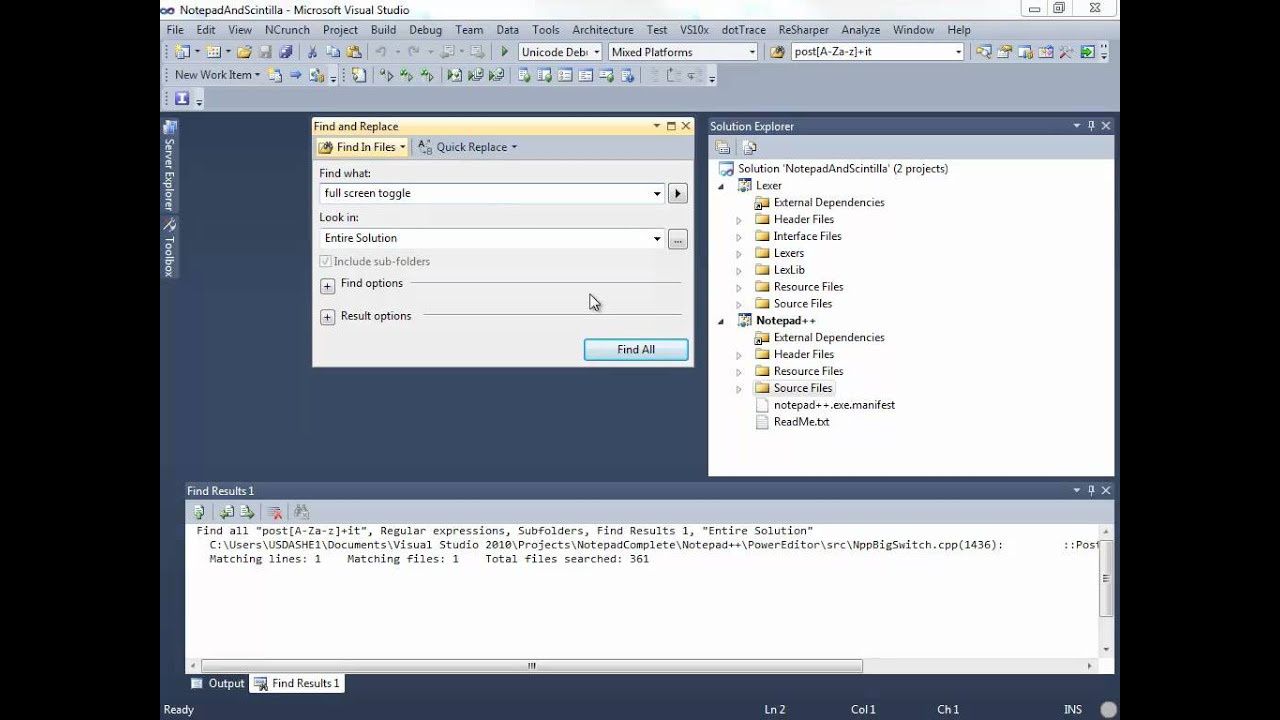Click the Paste clipboard icon
Screen dimensions: 1280x720
354,52
